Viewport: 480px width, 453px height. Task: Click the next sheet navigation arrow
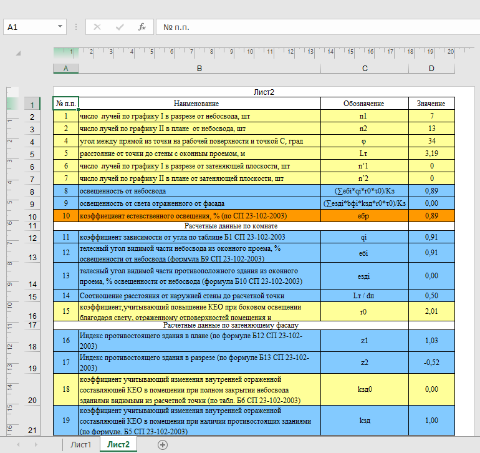[x=36, y=445]
